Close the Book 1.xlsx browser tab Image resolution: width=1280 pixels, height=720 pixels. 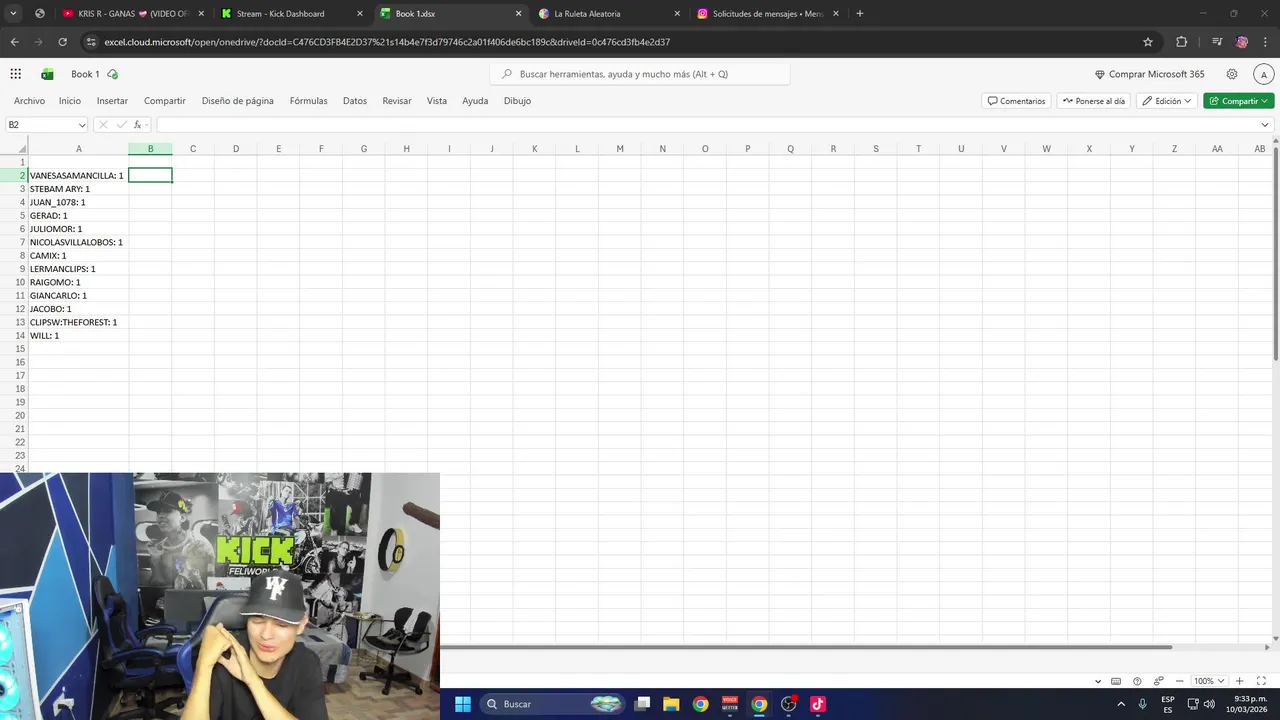(x=518, y=14)
